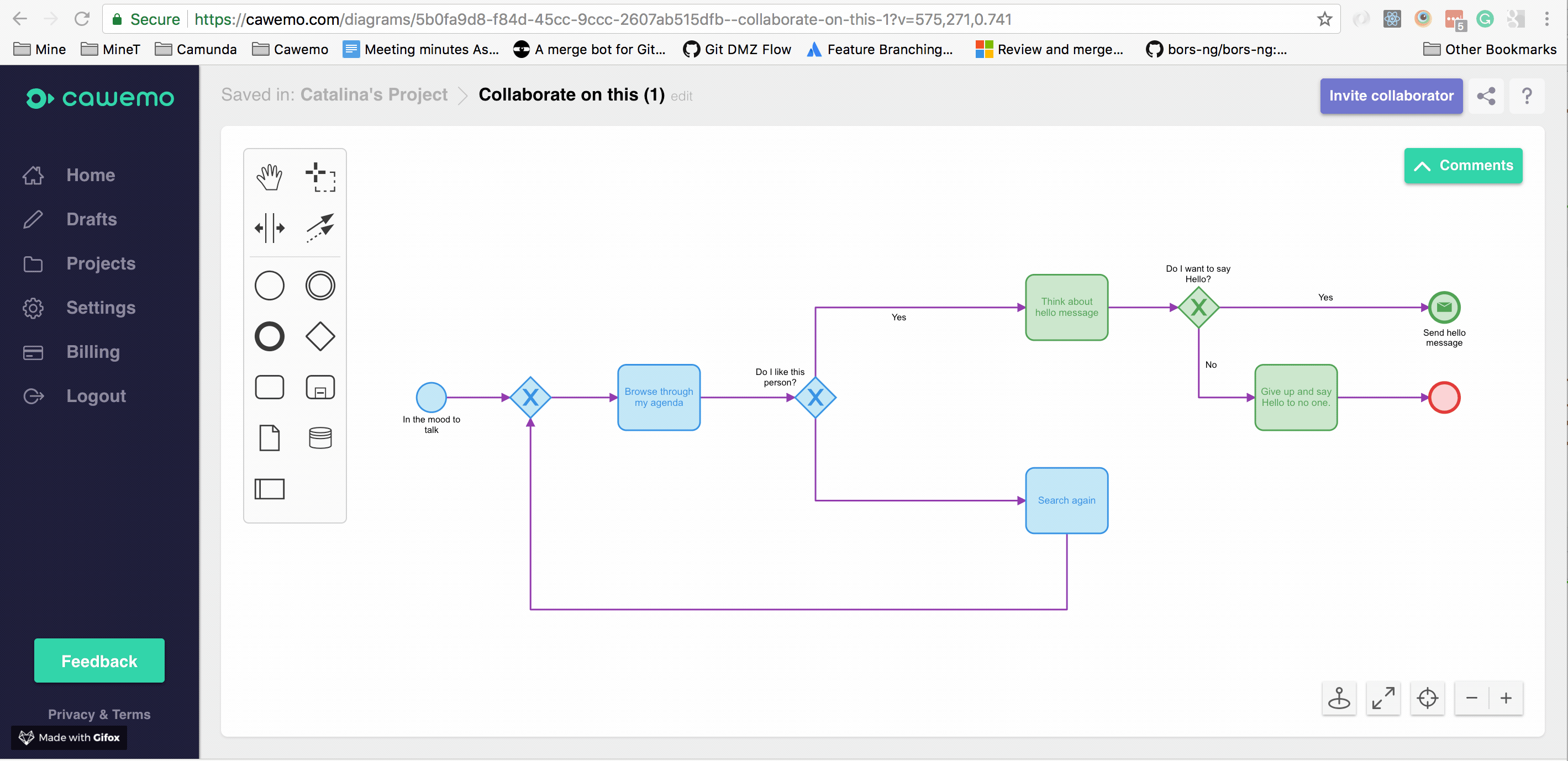Open the Camunda bookmark

[x=196, y=49]
